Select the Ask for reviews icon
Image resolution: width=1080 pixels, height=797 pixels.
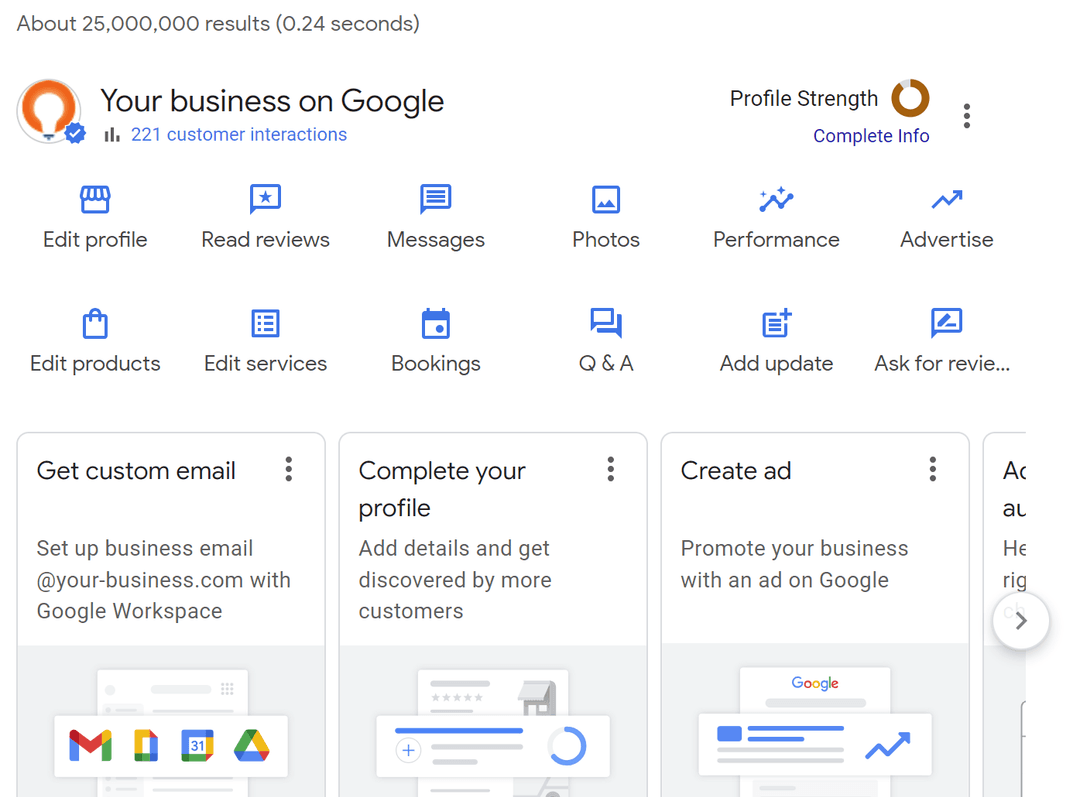946,323
